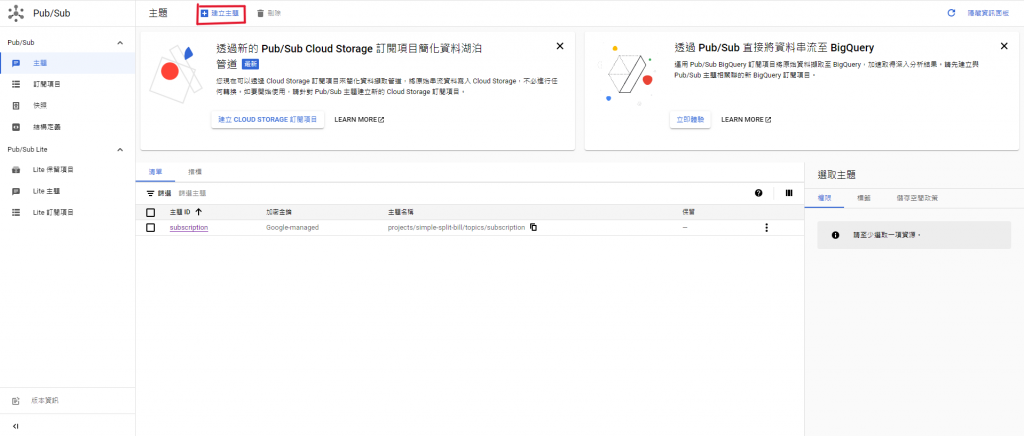Click the Google-managed cell
The height and width of the screenshot is (436, 1024).
point(292,228)
